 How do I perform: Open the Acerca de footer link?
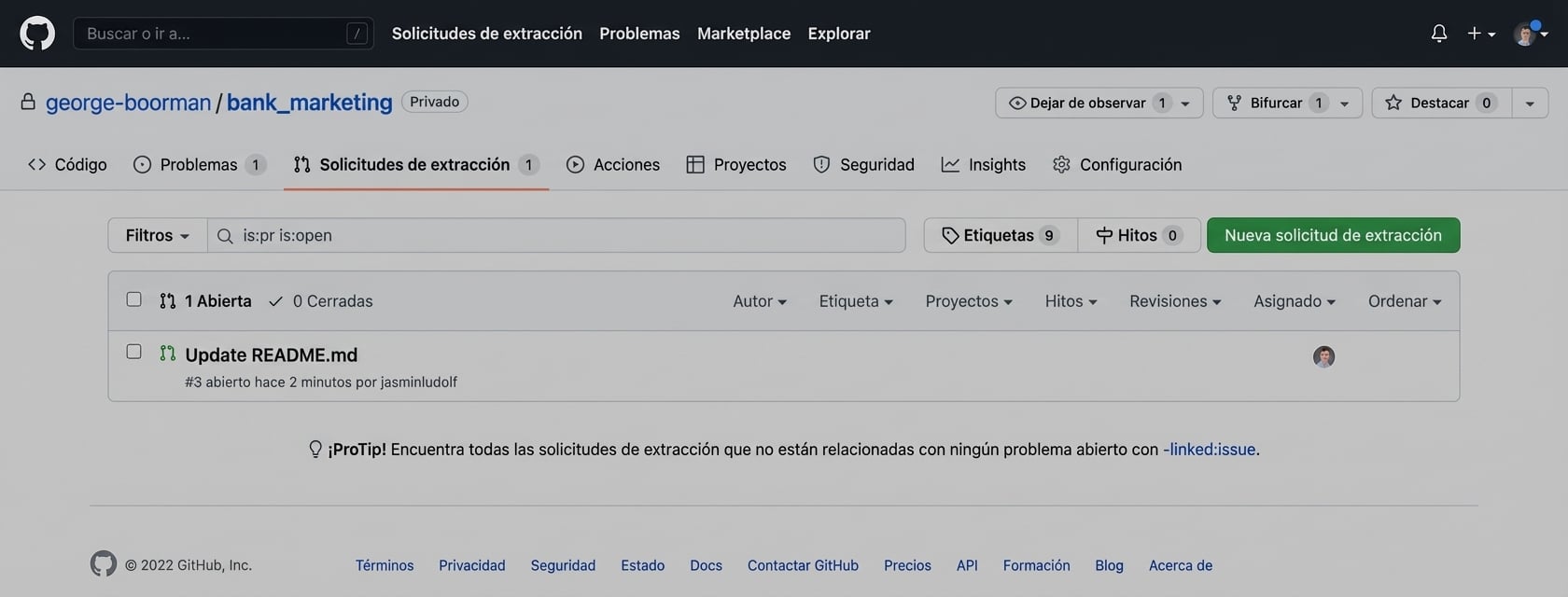click(1181, 565)
